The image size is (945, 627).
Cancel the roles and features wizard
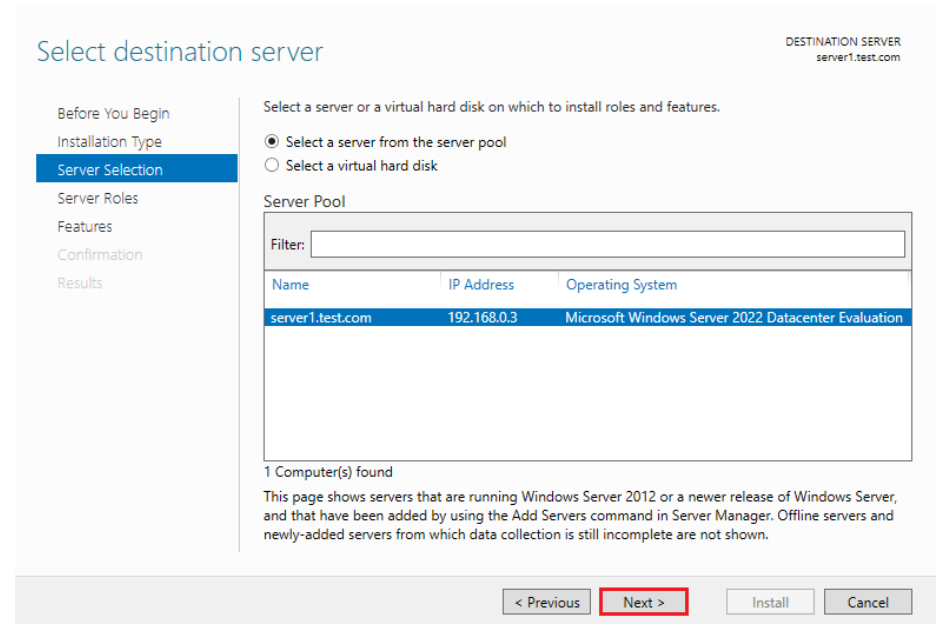[868, 602]
